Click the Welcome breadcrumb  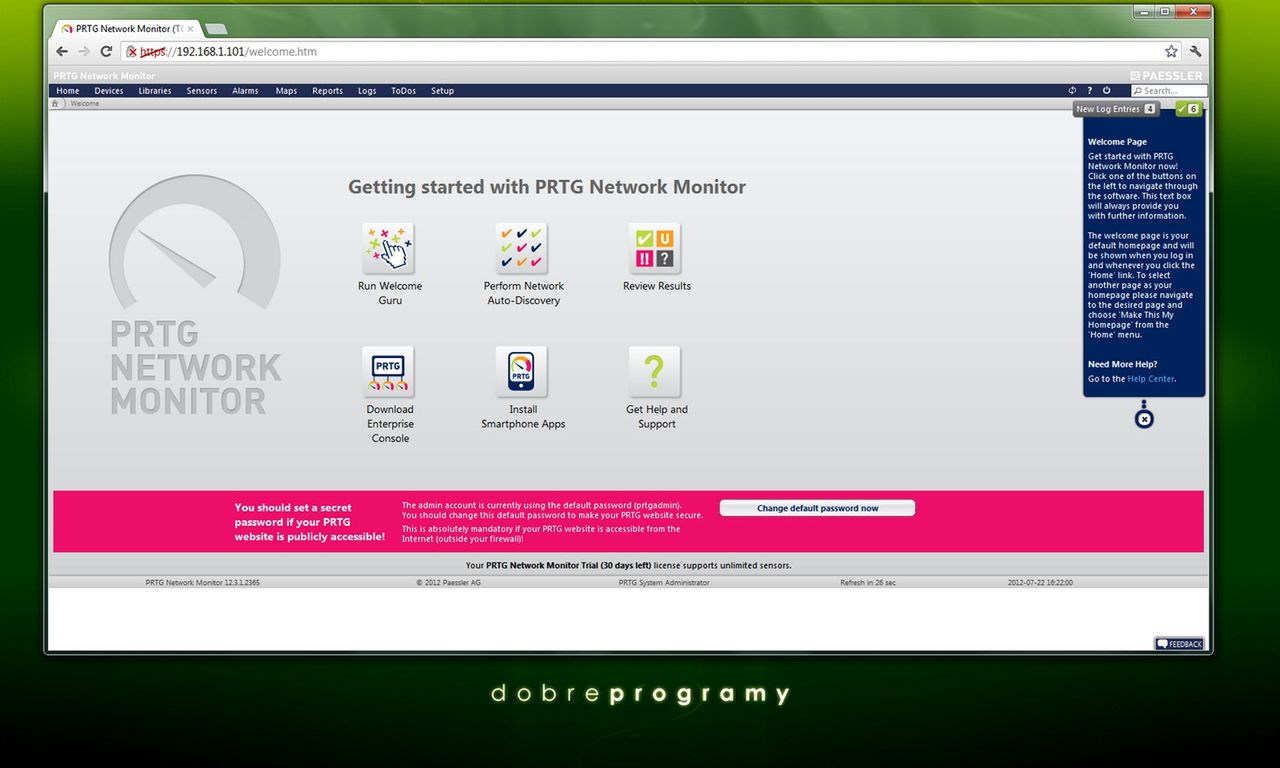(84, 103)
